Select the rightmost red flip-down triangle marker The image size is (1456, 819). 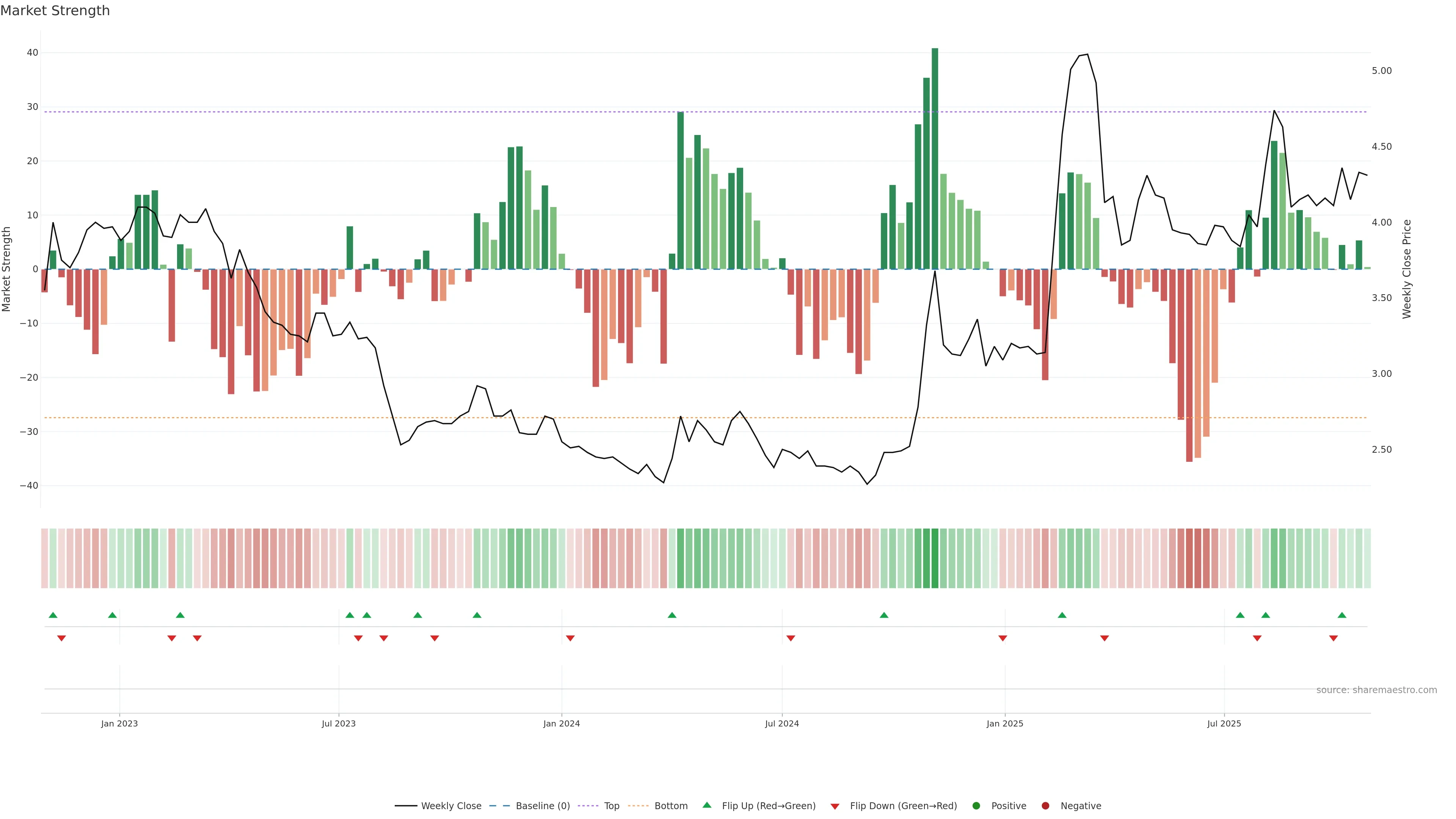tap(1334, 638)
